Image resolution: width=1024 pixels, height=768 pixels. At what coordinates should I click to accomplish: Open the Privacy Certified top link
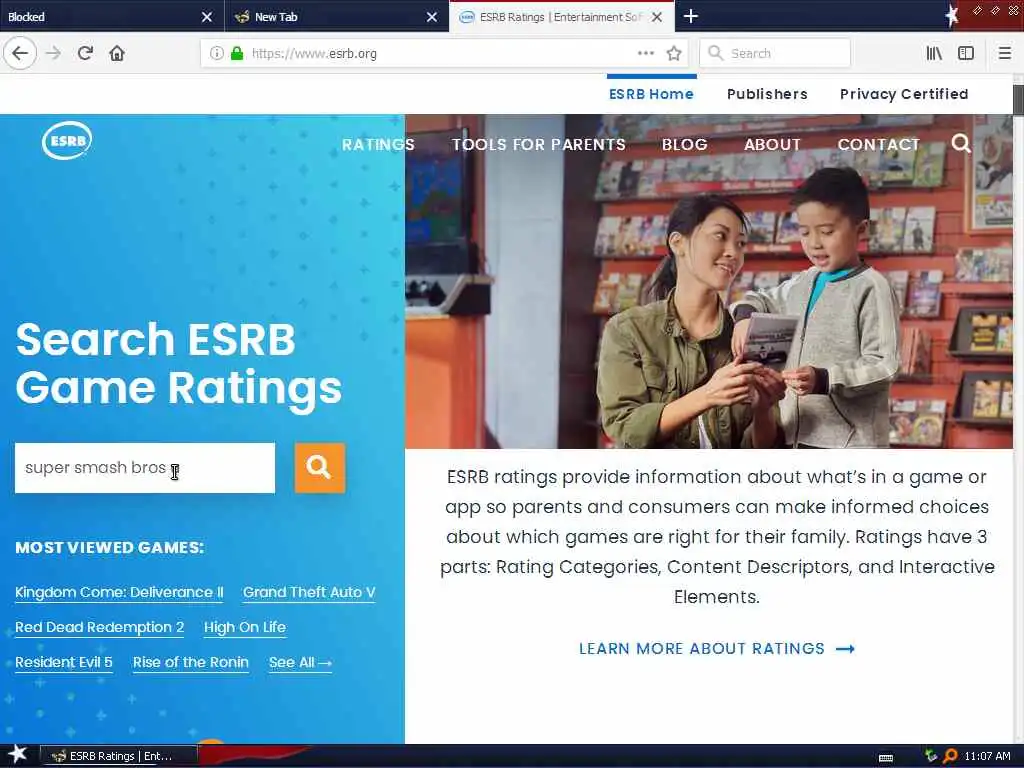[x=904, y=94]
